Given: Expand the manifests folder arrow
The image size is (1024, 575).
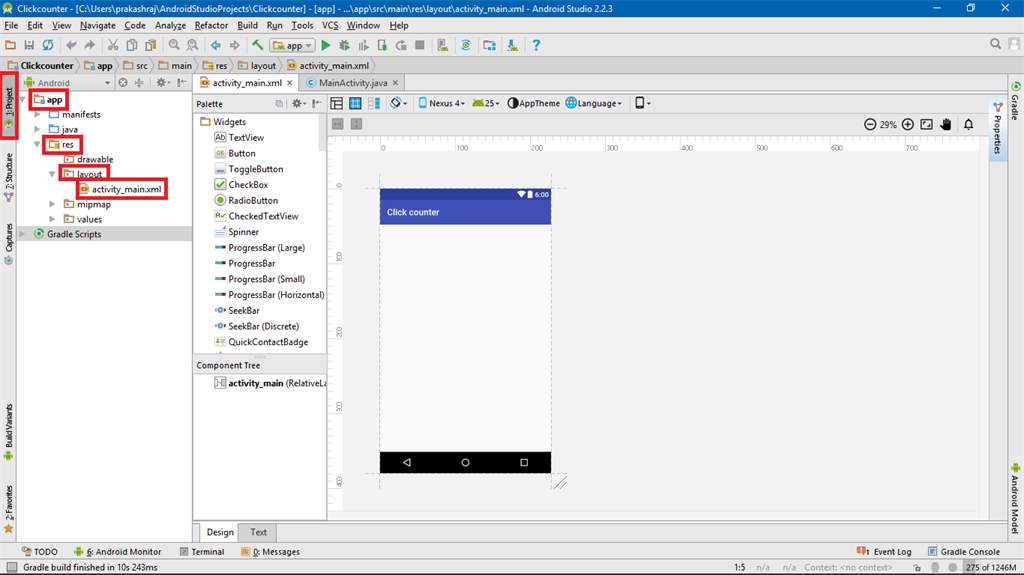Looking at the screenshot, I should click(x=37, y=114).
